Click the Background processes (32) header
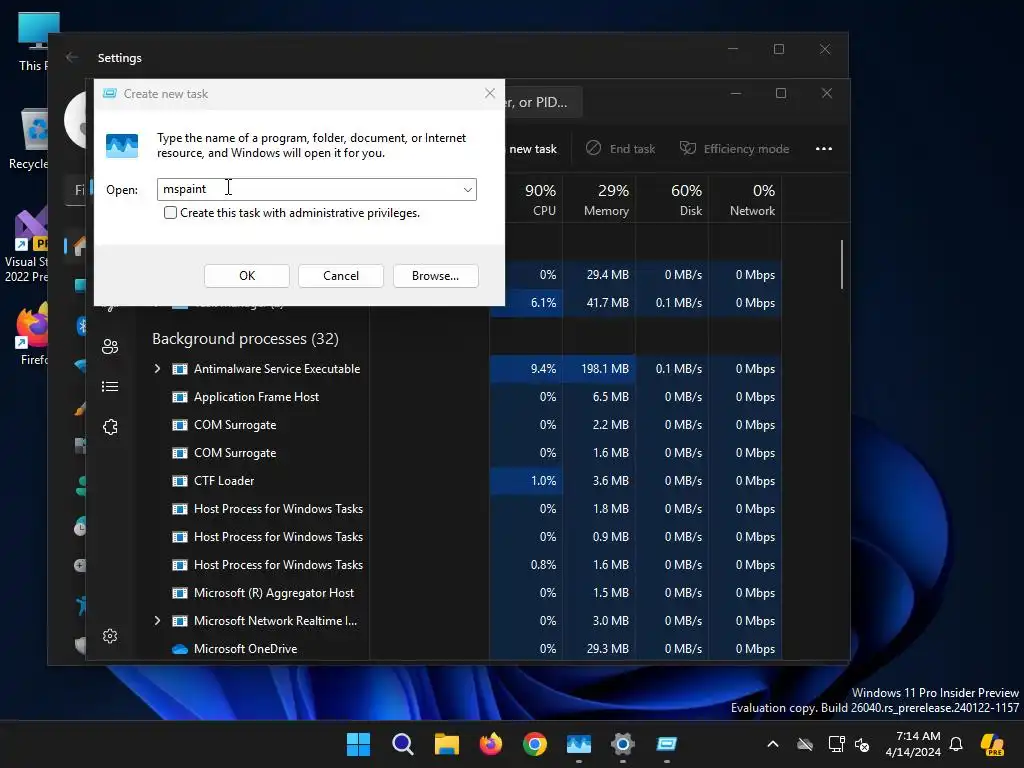 pyautogui.click(x=246, y=339)
